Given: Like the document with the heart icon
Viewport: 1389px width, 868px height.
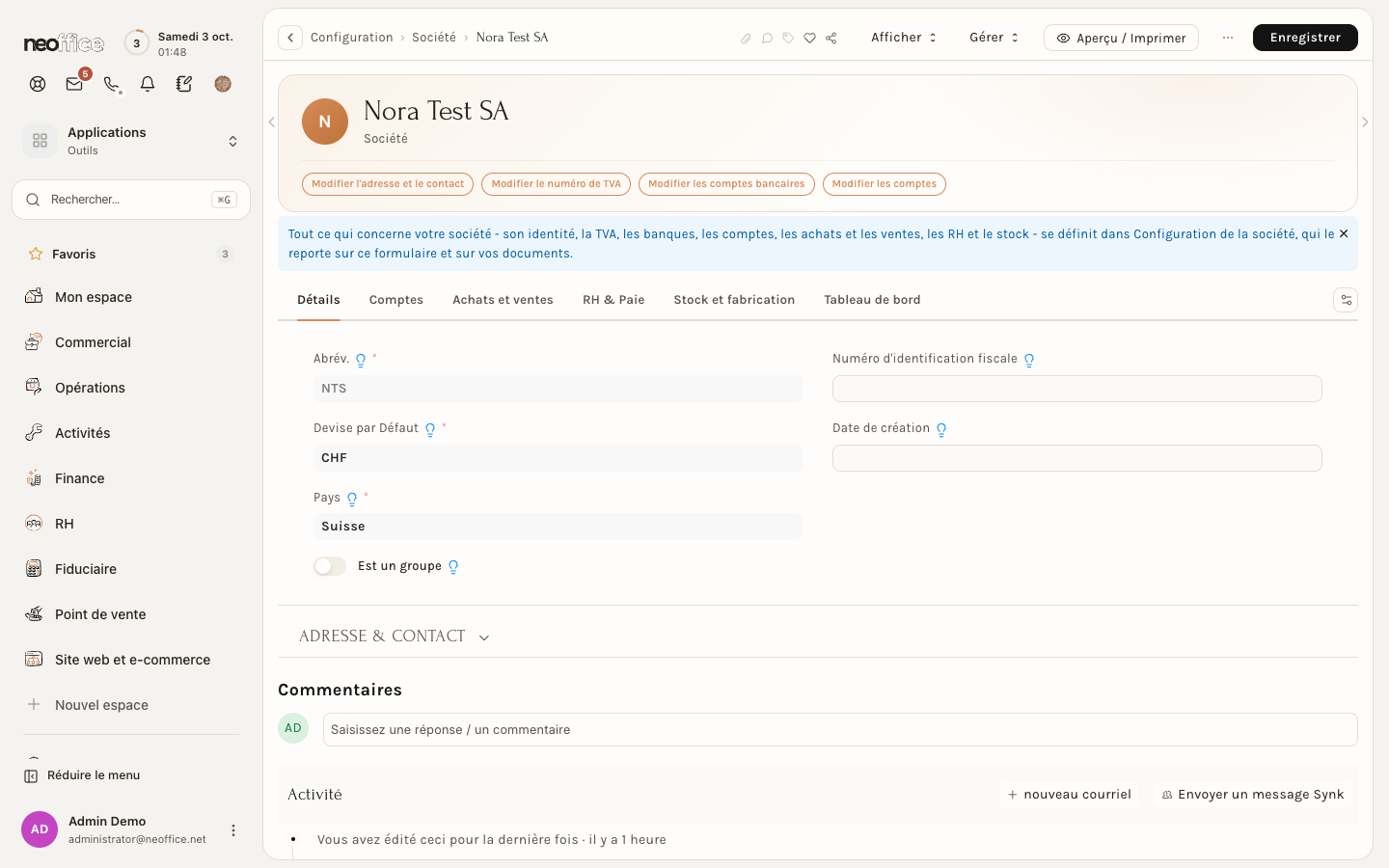Looking at the screenshot, I should (809, 38).
